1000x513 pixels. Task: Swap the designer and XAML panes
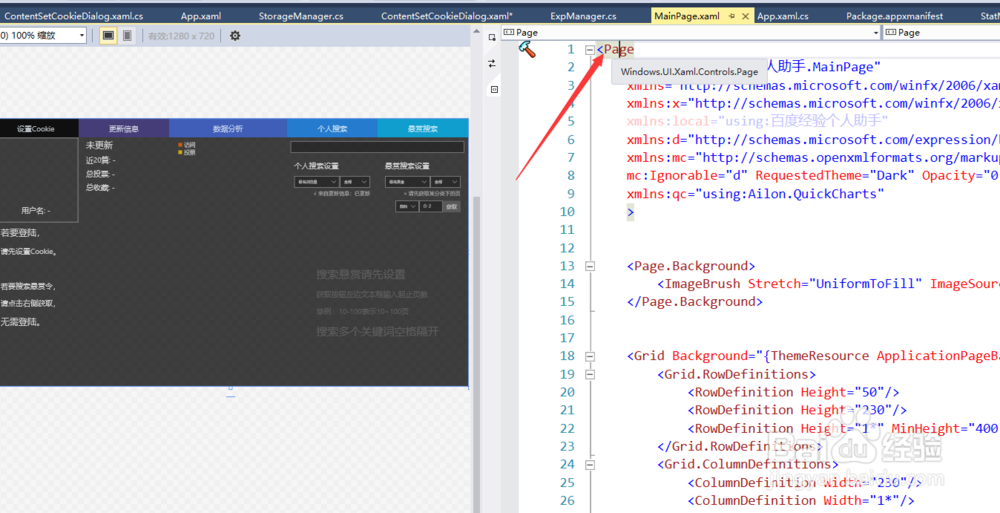[x=492, y=63]
